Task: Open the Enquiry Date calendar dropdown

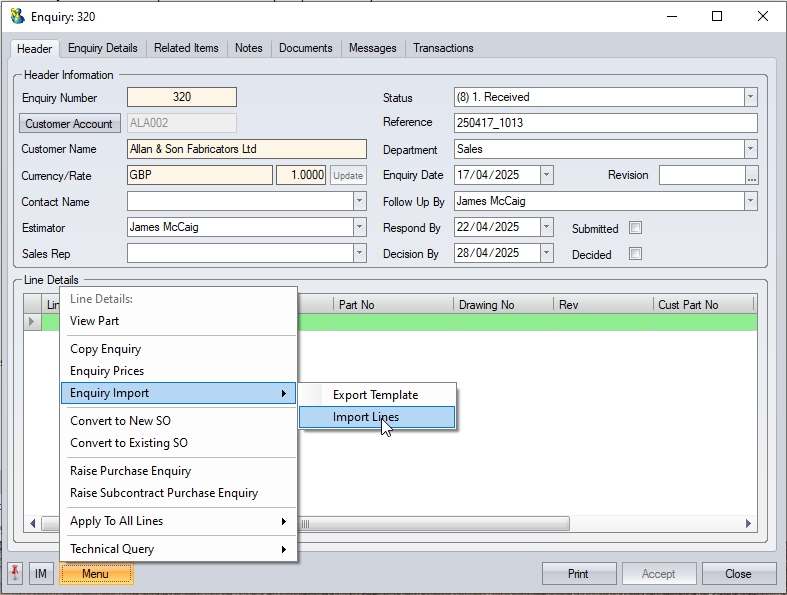Action: click(546, 175)
